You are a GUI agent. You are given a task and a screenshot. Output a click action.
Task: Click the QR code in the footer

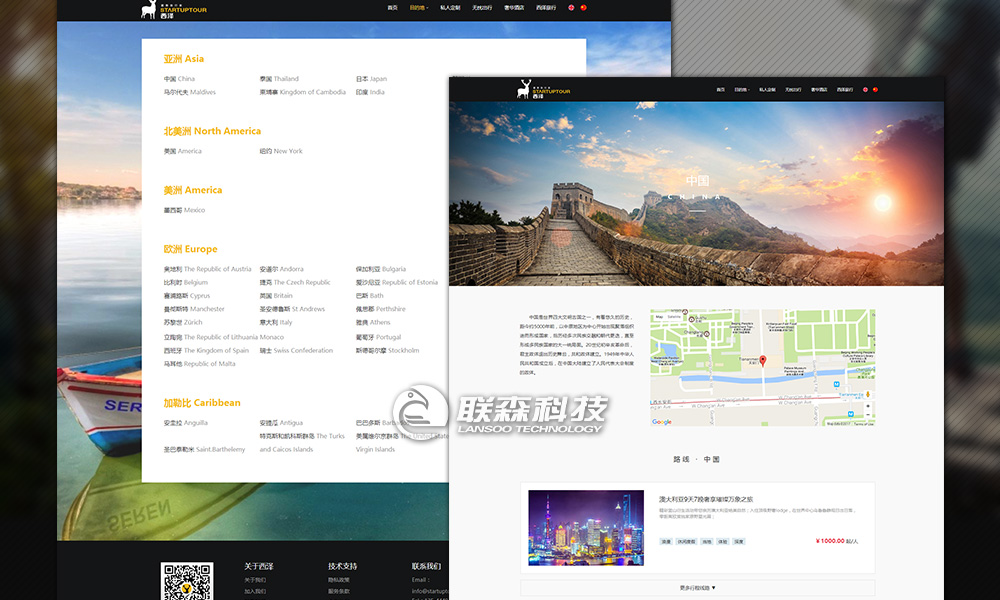point(187,581)
